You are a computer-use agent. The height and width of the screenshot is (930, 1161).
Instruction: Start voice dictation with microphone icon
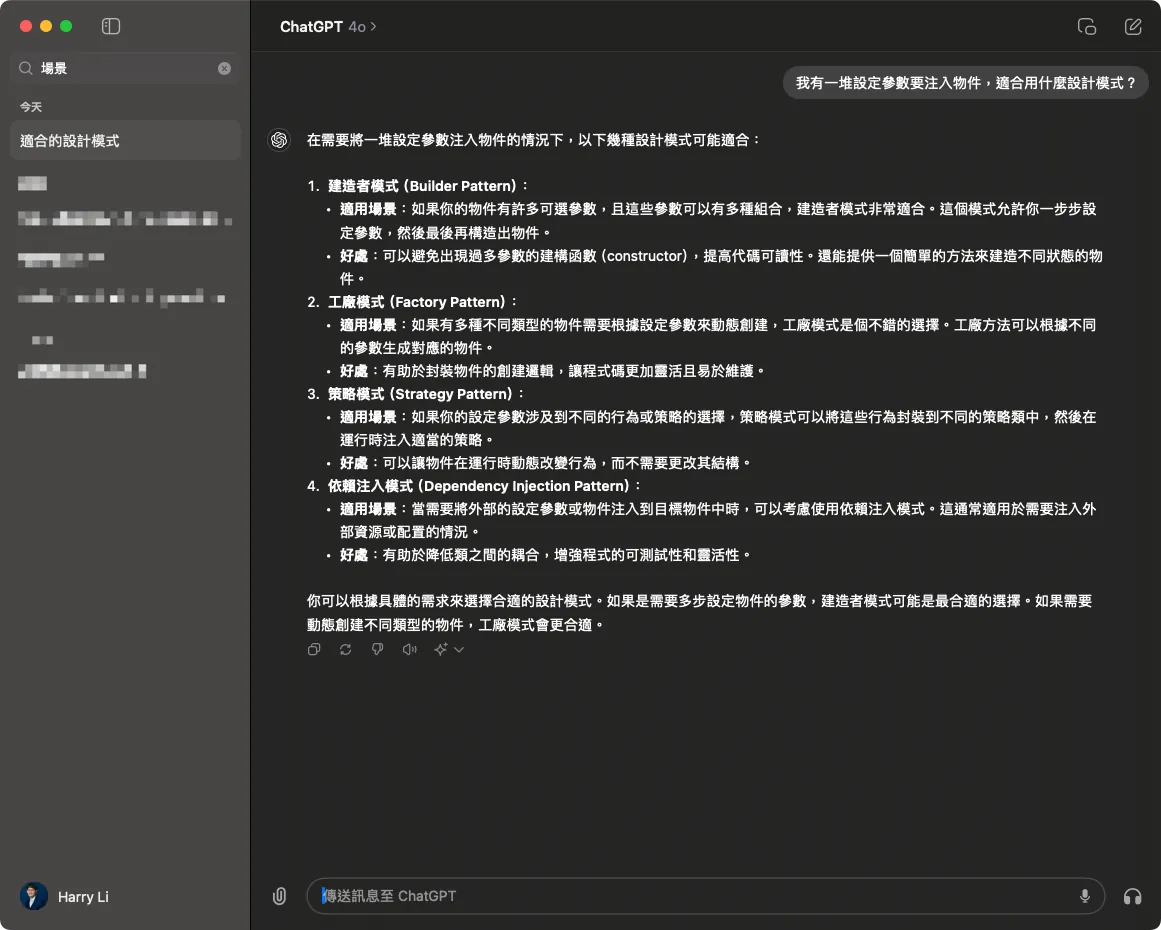click(x=1085, y=896)
